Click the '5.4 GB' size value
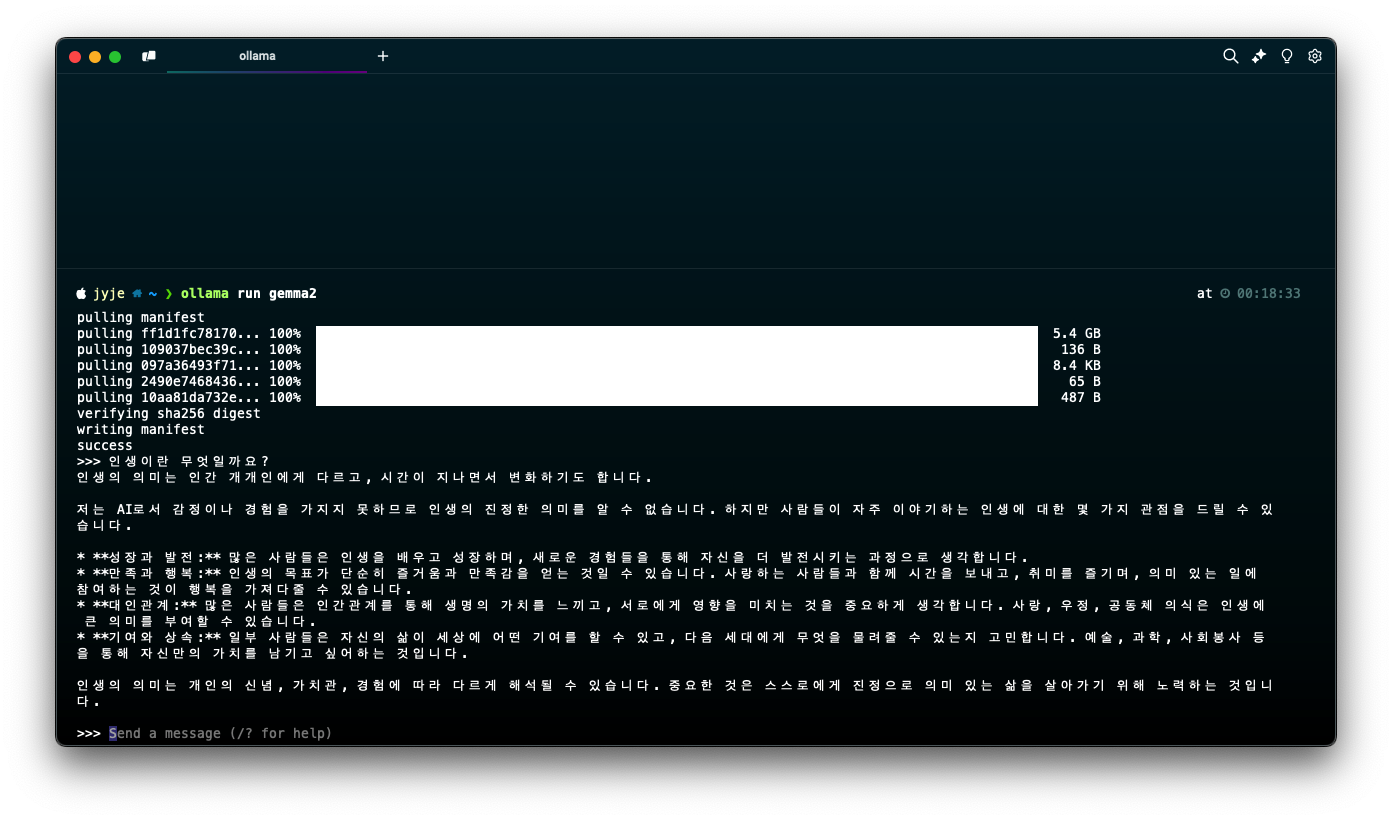This screenshot has height=820, width=1392. (x=1076, y=333)
